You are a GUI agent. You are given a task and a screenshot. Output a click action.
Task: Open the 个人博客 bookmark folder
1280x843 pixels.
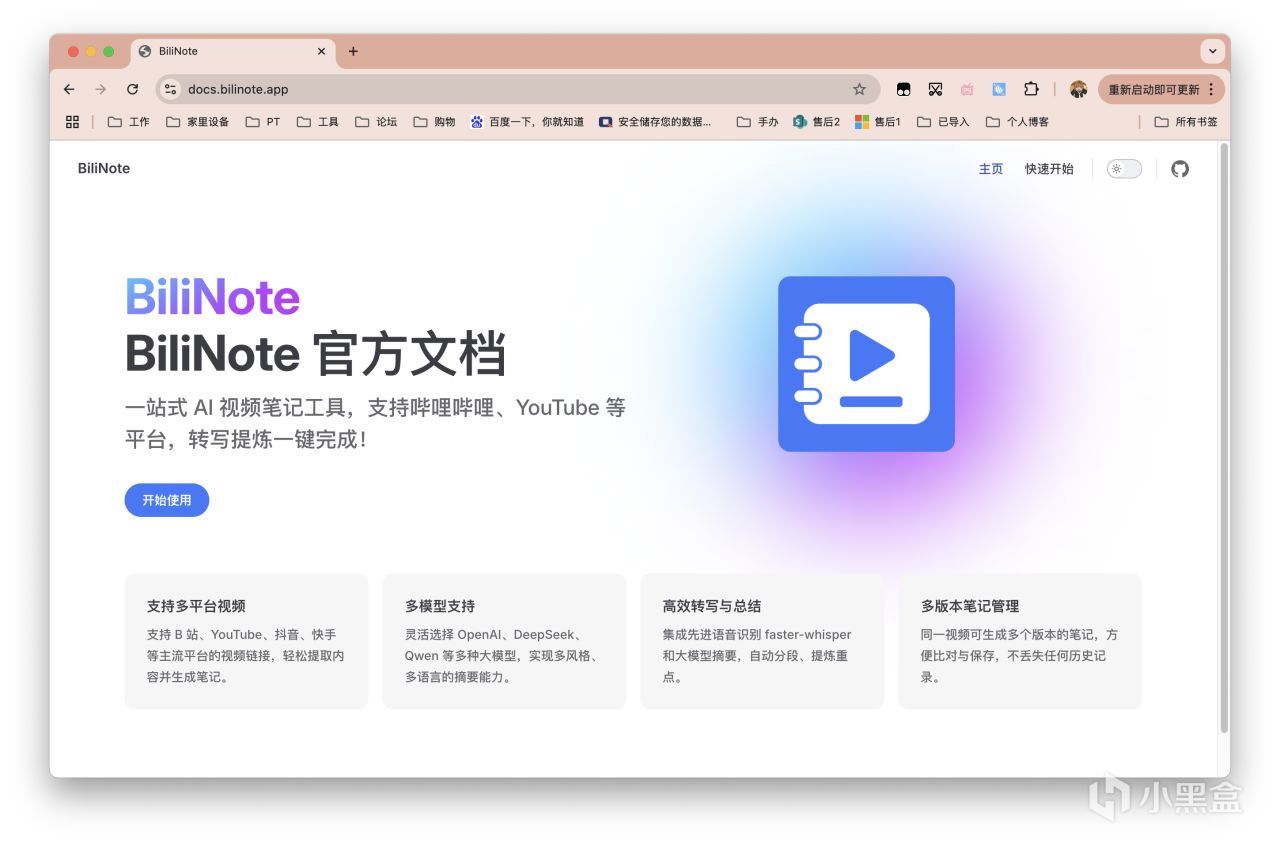coord(1017,122)
